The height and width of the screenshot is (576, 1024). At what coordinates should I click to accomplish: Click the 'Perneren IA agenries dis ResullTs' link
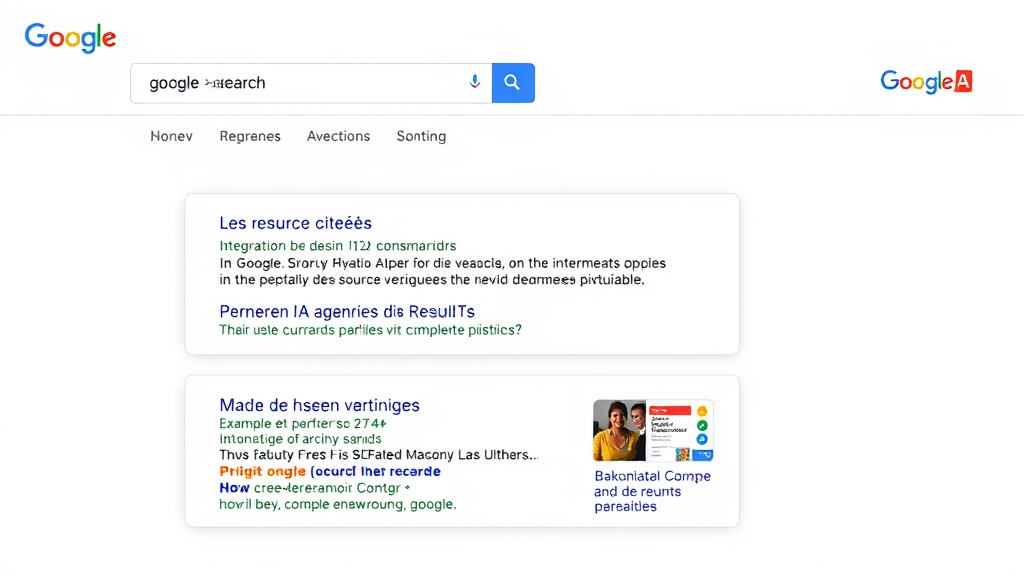point(346,311)
